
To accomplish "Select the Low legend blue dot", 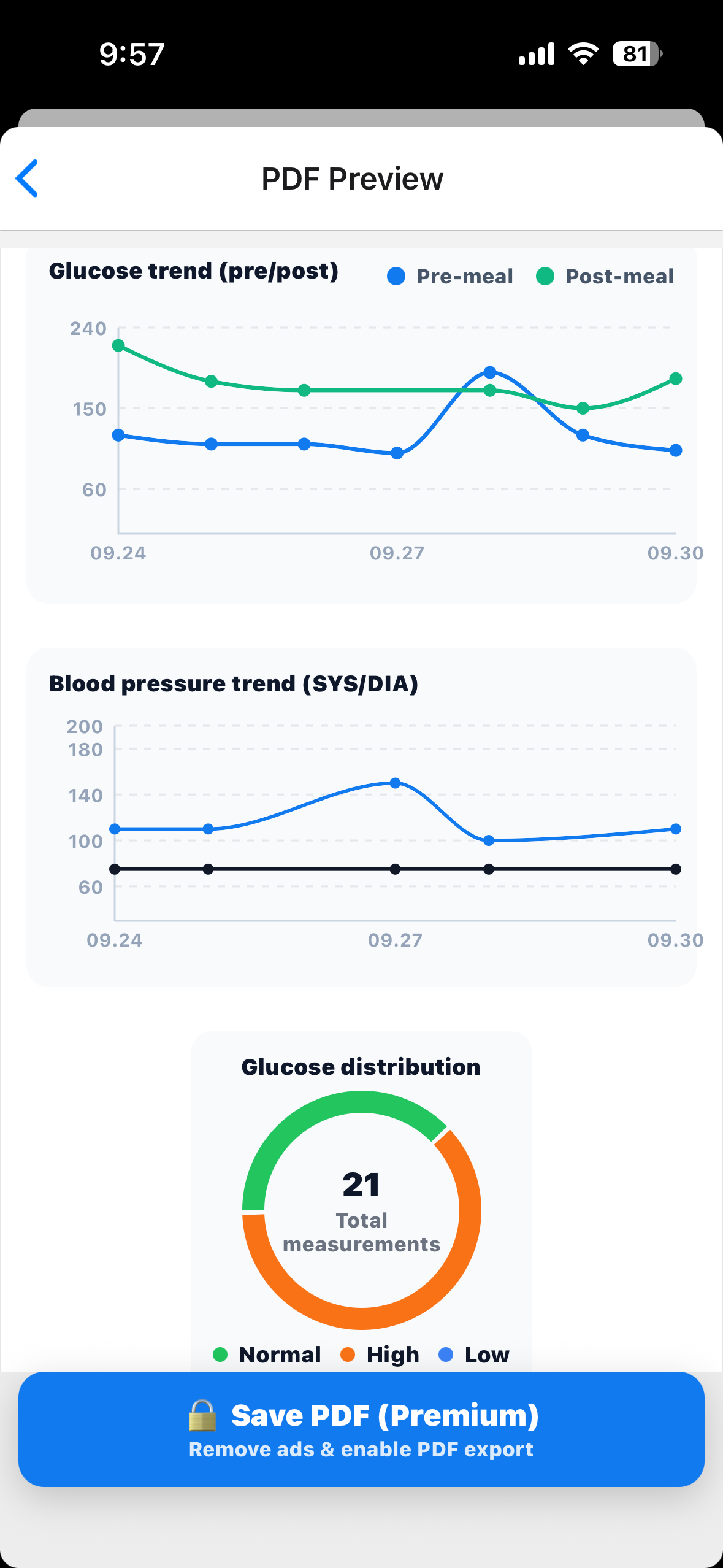I will 446,1355.
